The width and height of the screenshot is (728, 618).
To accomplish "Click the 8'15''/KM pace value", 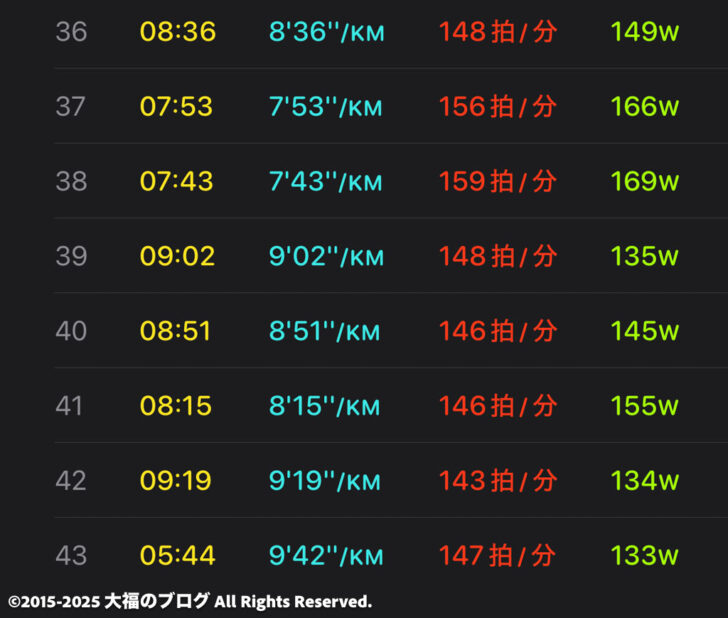I will pos(325,406).
